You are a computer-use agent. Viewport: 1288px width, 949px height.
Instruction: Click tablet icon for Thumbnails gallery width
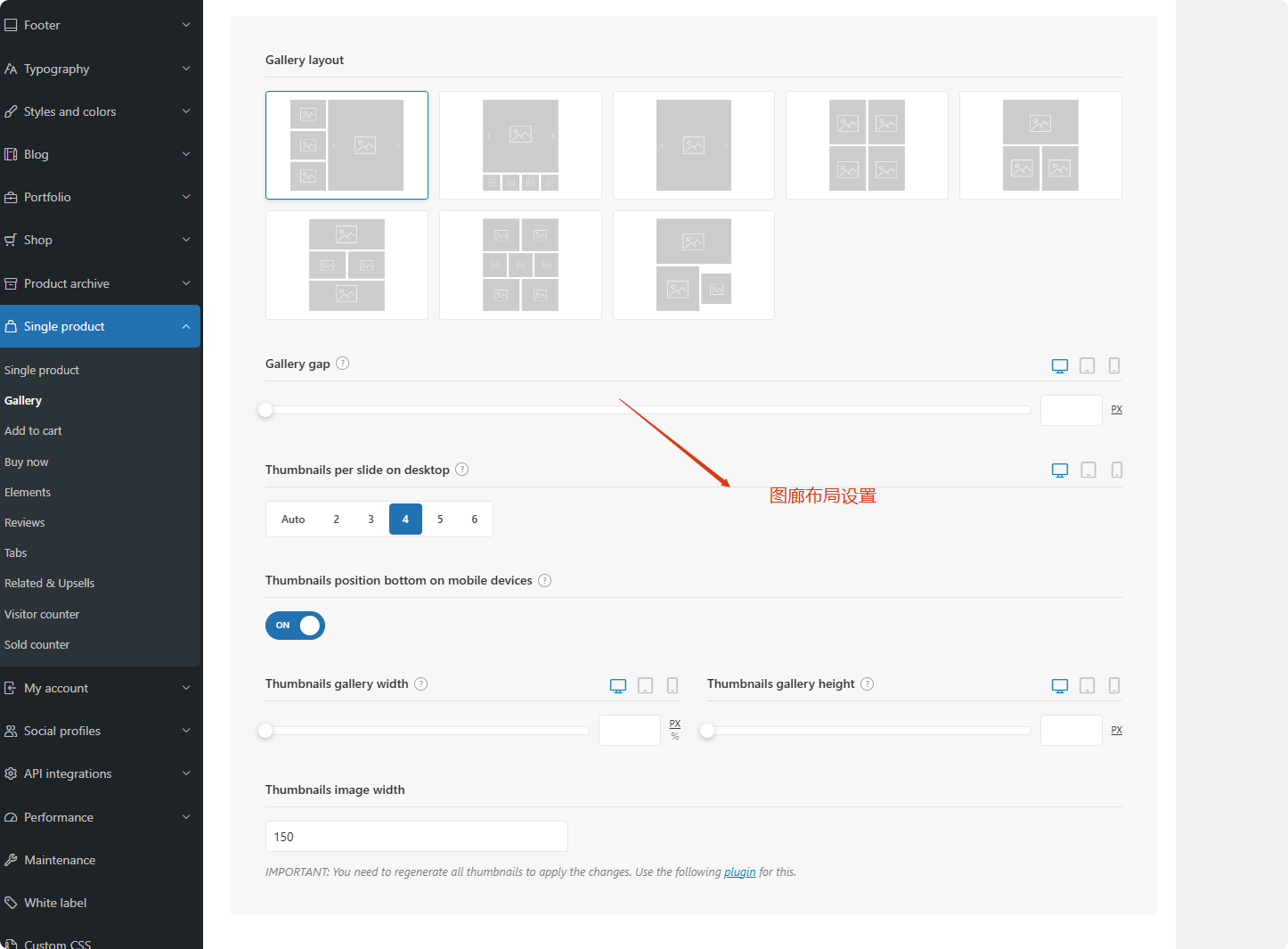tap(646, 686)
